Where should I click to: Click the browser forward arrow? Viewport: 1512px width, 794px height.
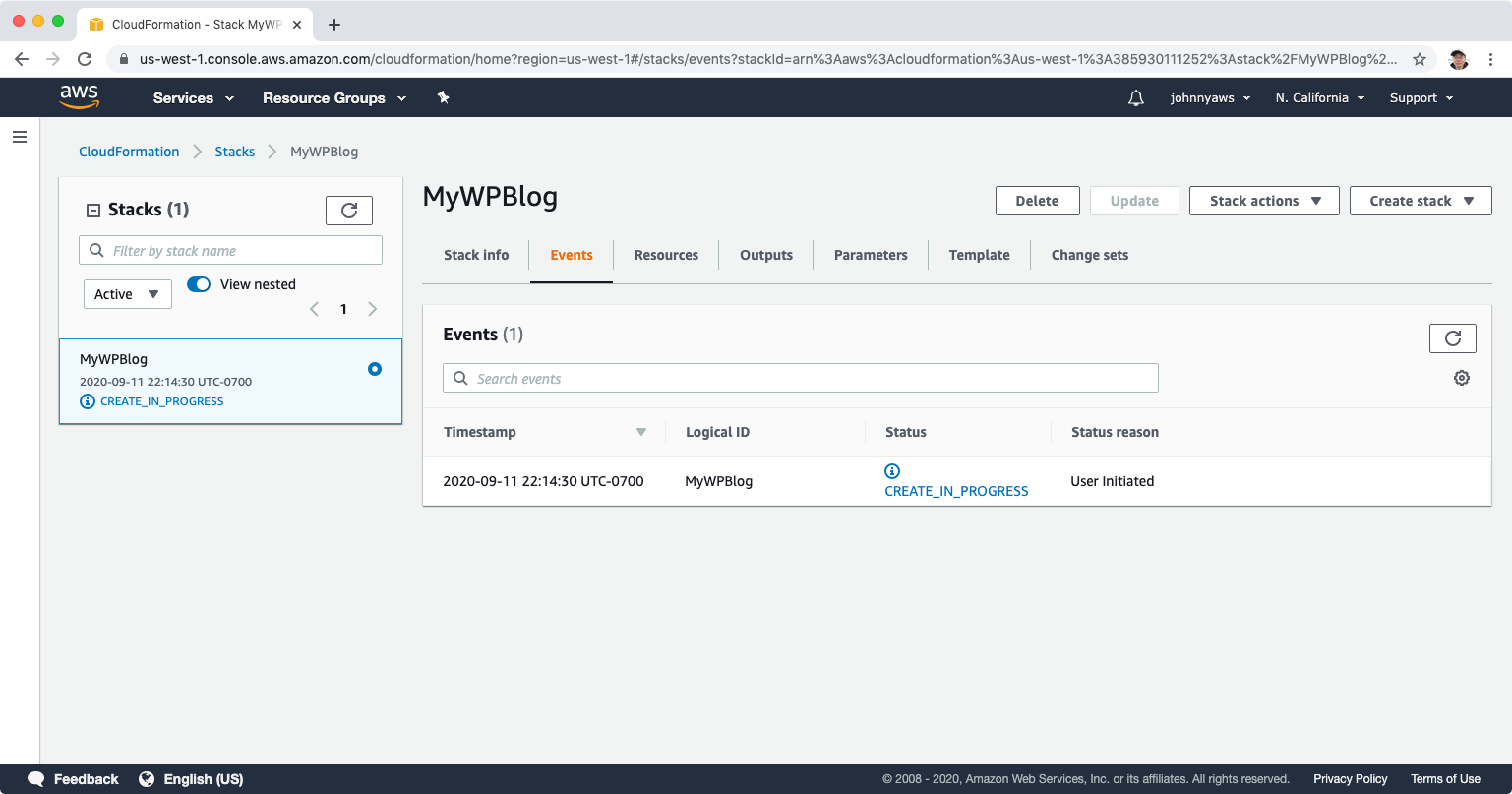coord(53,59)
